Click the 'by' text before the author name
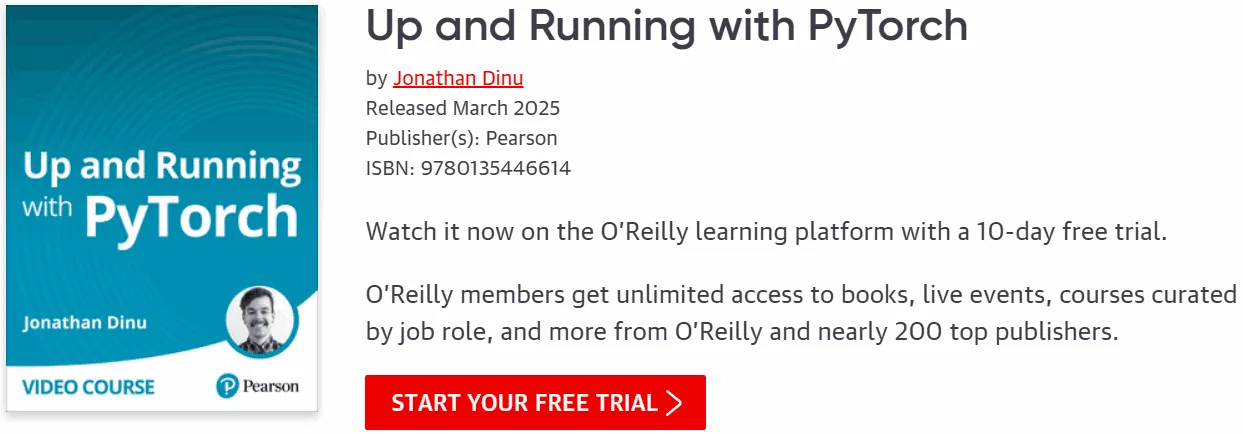1243x434 pixels. [376, 79]
